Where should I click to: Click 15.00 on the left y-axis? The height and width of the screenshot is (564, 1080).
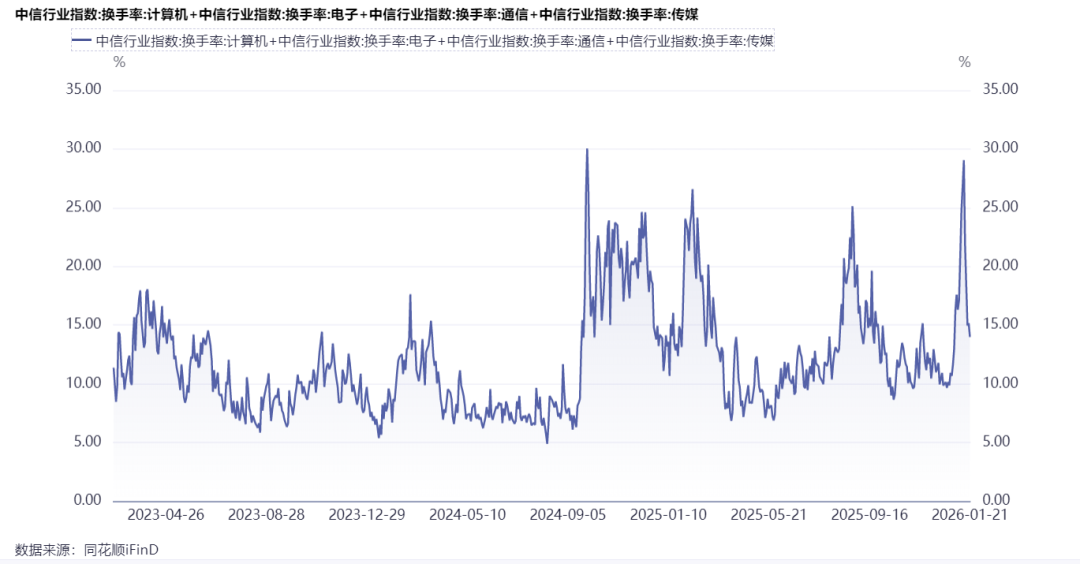coord(83,324)
